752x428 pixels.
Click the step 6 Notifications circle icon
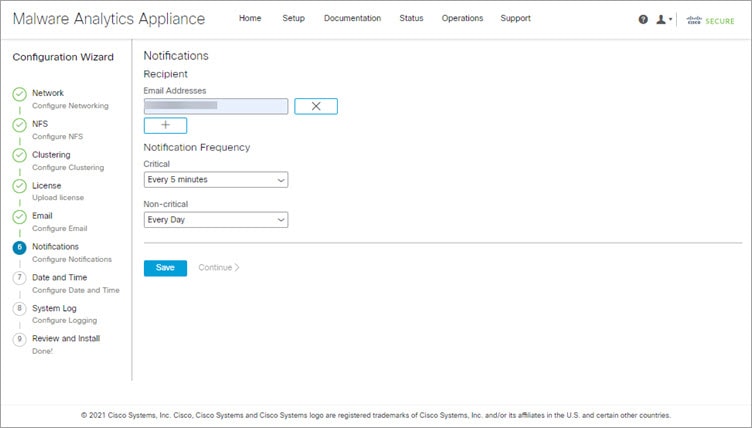(x=20, y=248)
